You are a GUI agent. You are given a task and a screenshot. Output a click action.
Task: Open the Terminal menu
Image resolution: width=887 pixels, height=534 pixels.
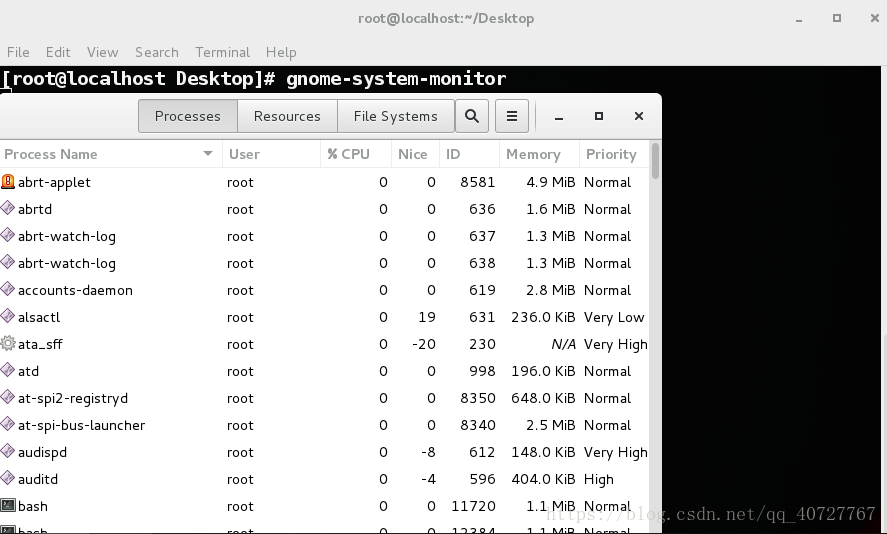pos(222,52)
